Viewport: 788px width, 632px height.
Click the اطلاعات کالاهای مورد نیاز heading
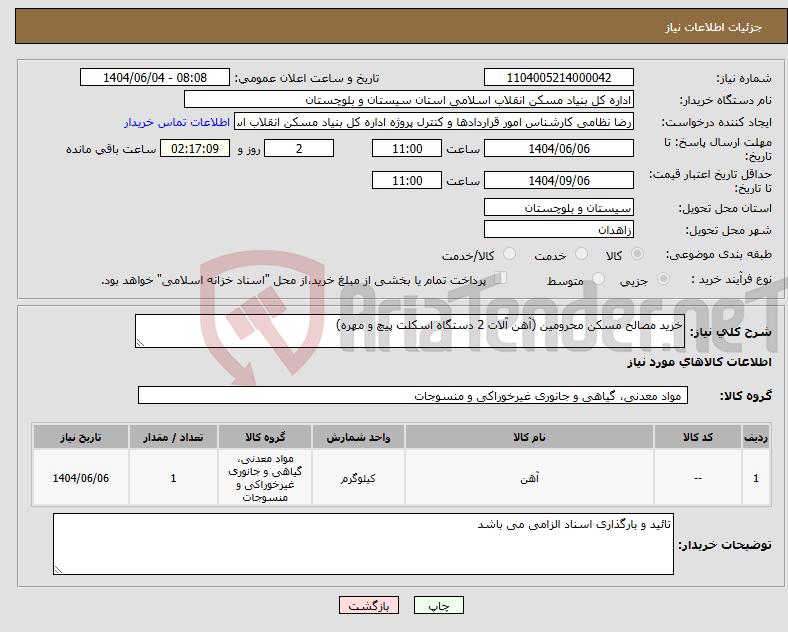point(699,362)
